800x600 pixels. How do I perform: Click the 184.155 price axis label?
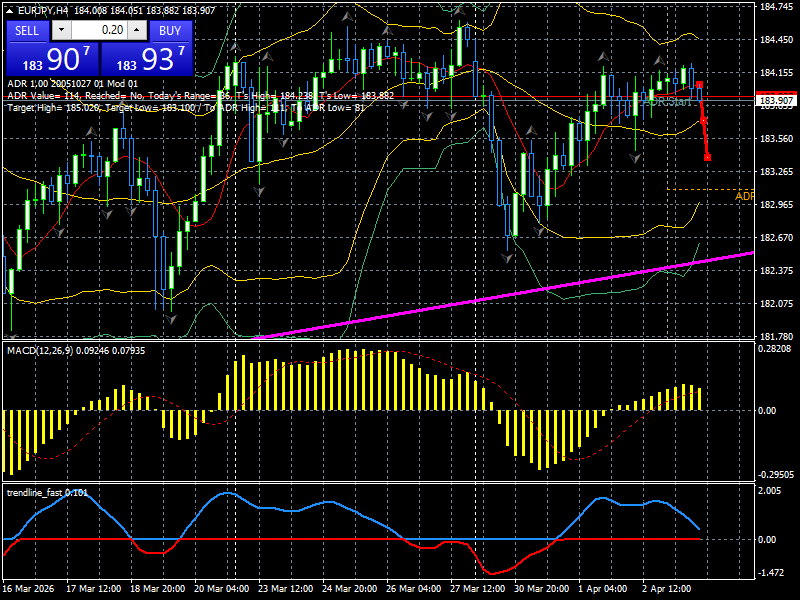point(777,73)
